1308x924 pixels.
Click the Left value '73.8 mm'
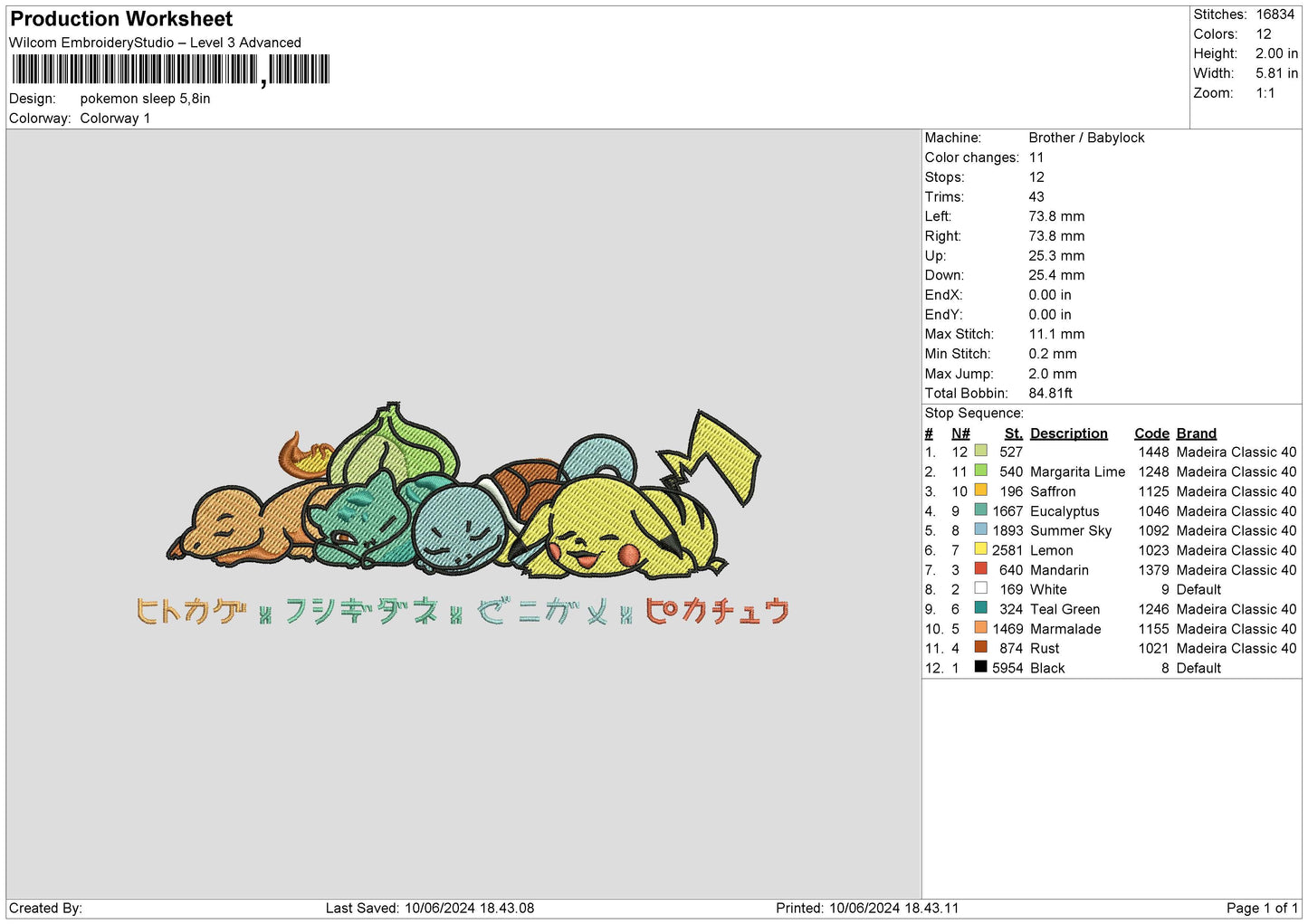click(x=1056, y=216)
